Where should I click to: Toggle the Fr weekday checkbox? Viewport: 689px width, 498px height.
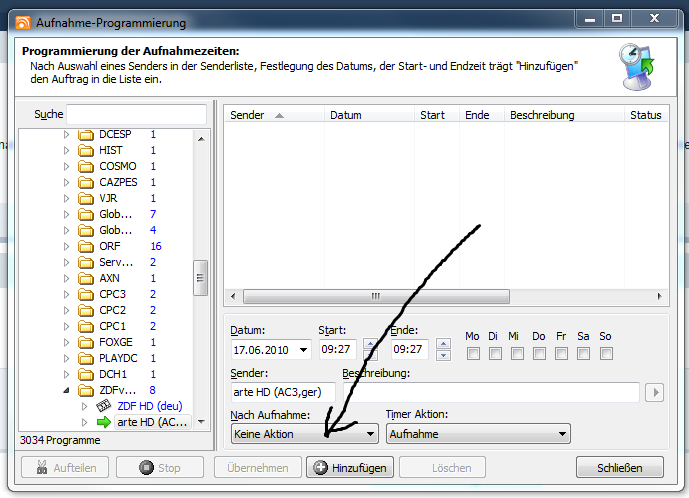561,353
